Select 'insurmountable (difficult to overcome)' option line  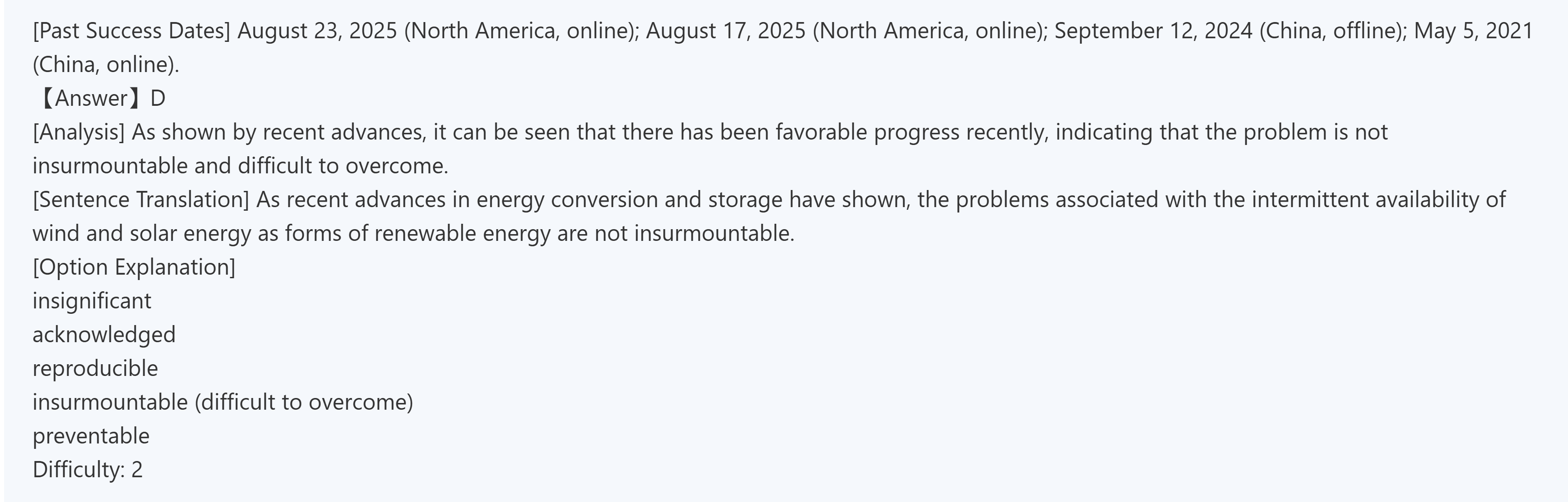click(x=223, y=402)
